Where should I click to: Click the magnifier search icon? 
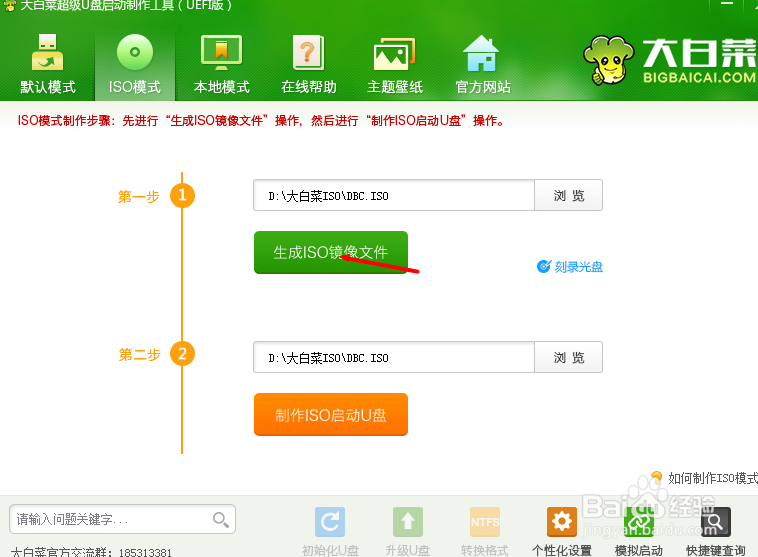(x=220, y=519)
